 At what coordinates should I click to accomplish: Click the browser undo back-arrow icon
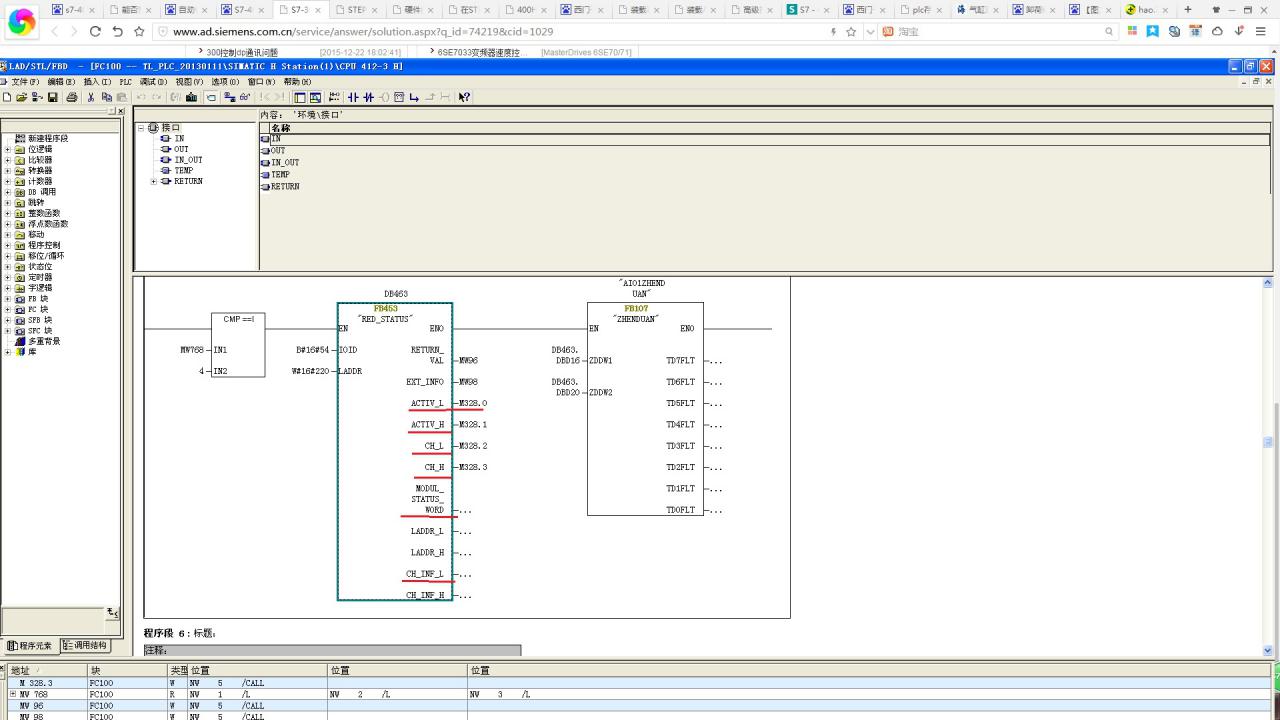click(117, 31)
